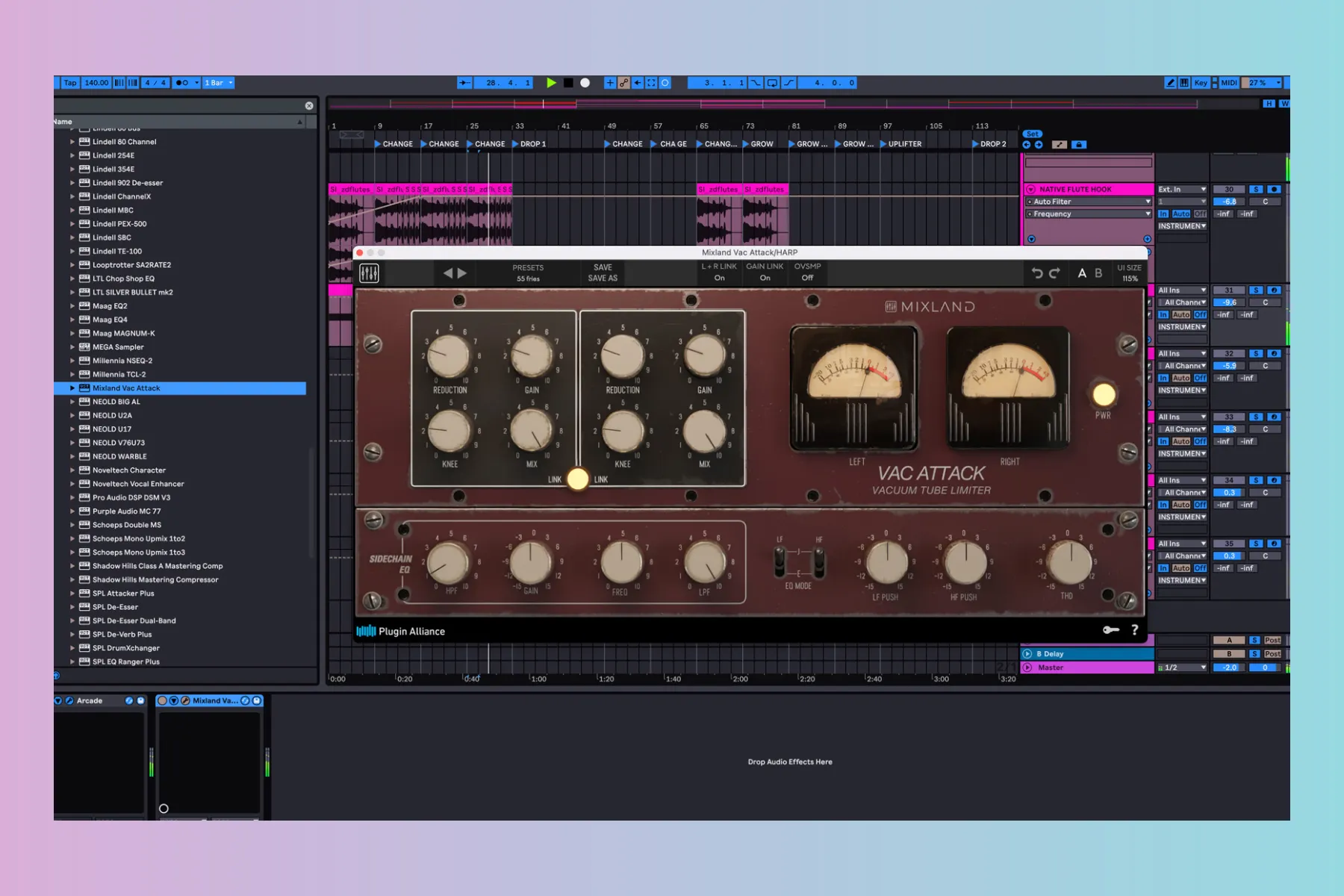The height and width of the screenshot is (896, 1344).
Task: Click the capture MIDI brackets icon
Action: [651, 83]
